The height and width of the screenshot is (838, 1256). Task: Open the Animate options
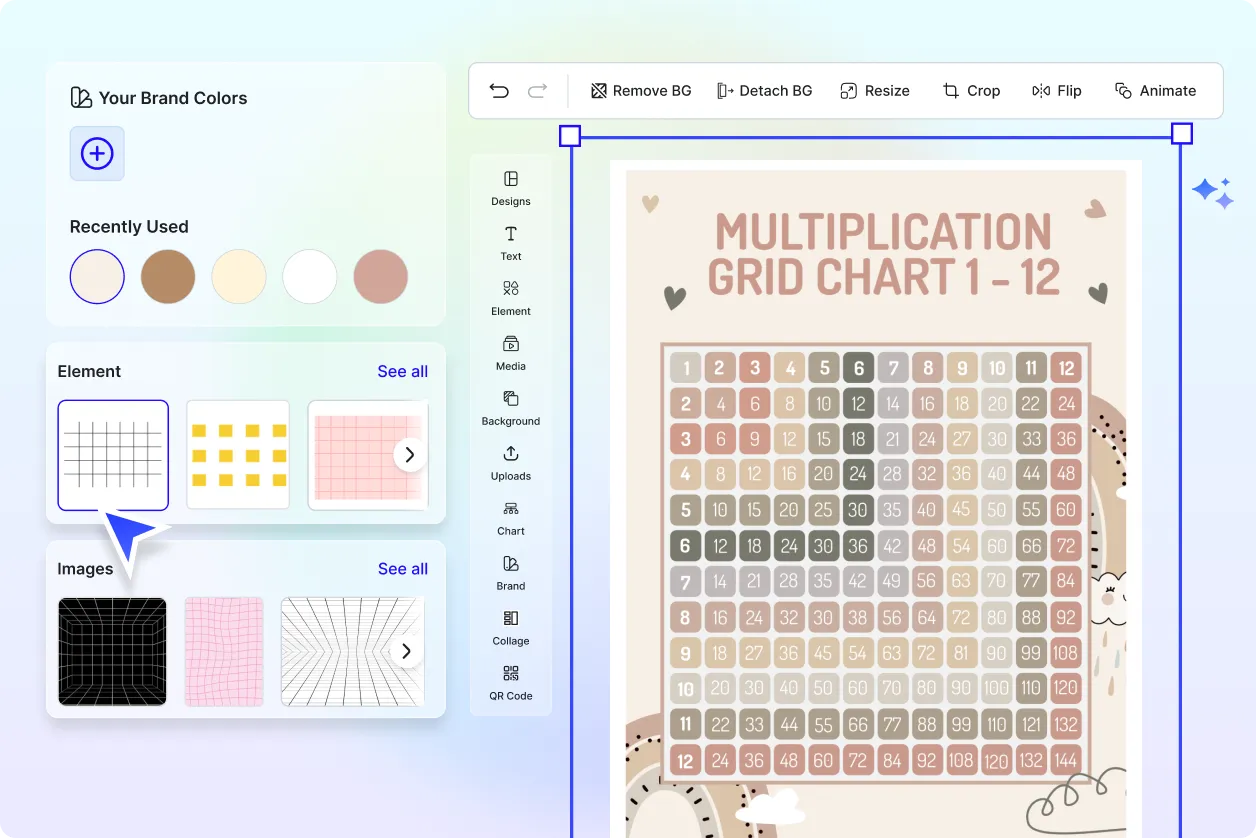point(1155,91)
